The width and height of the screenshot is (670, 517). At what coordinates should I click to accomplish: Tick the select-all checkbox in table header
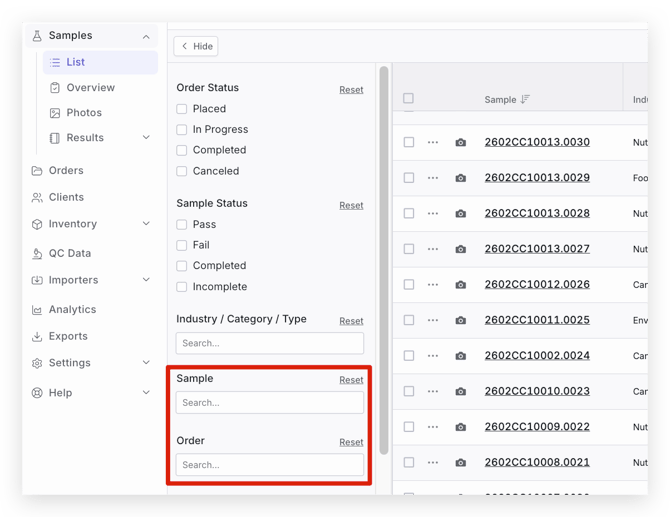(408, 99)
